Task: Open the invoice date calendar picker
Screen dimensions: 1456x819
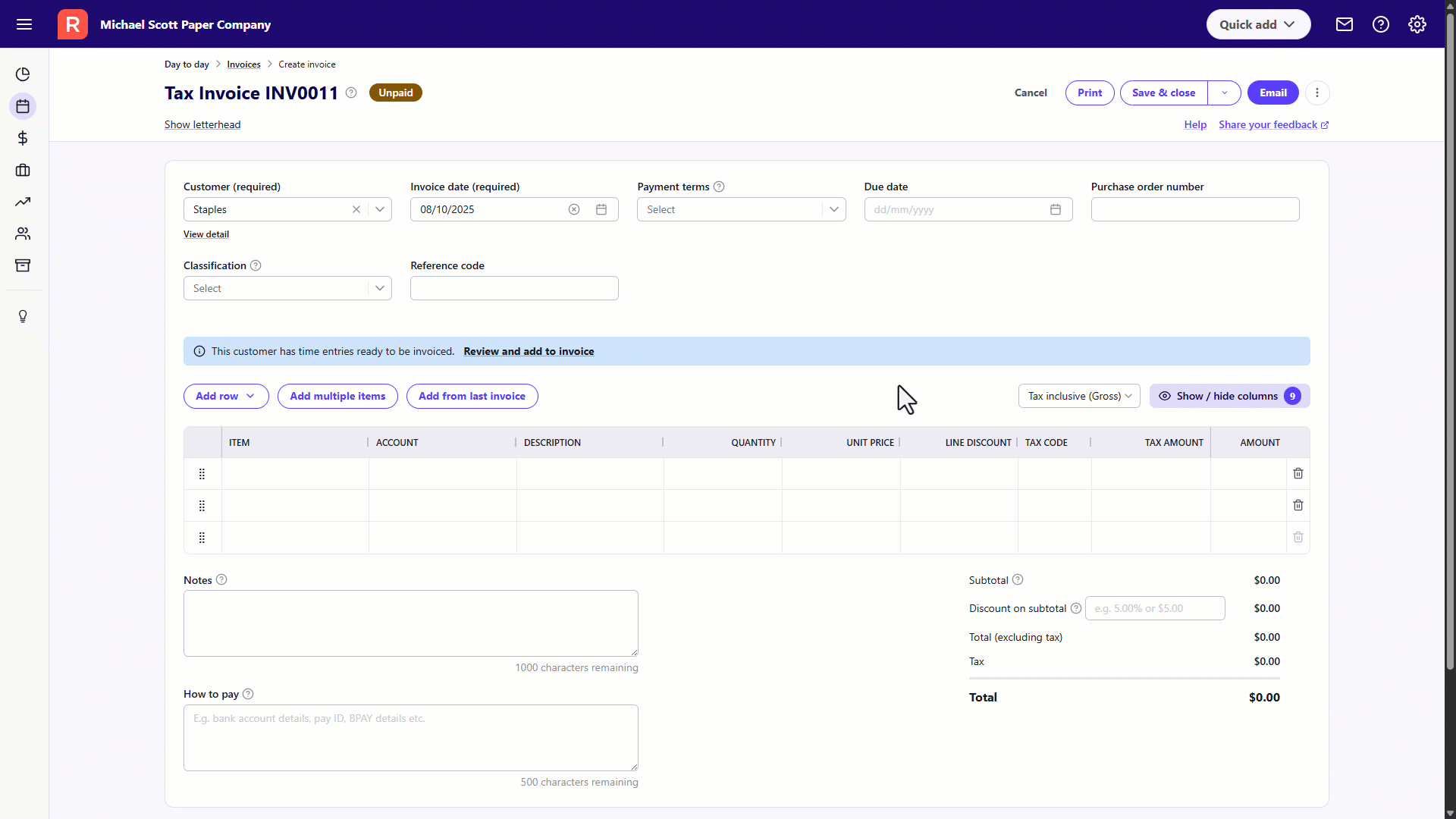Action: tap(601, 209)
